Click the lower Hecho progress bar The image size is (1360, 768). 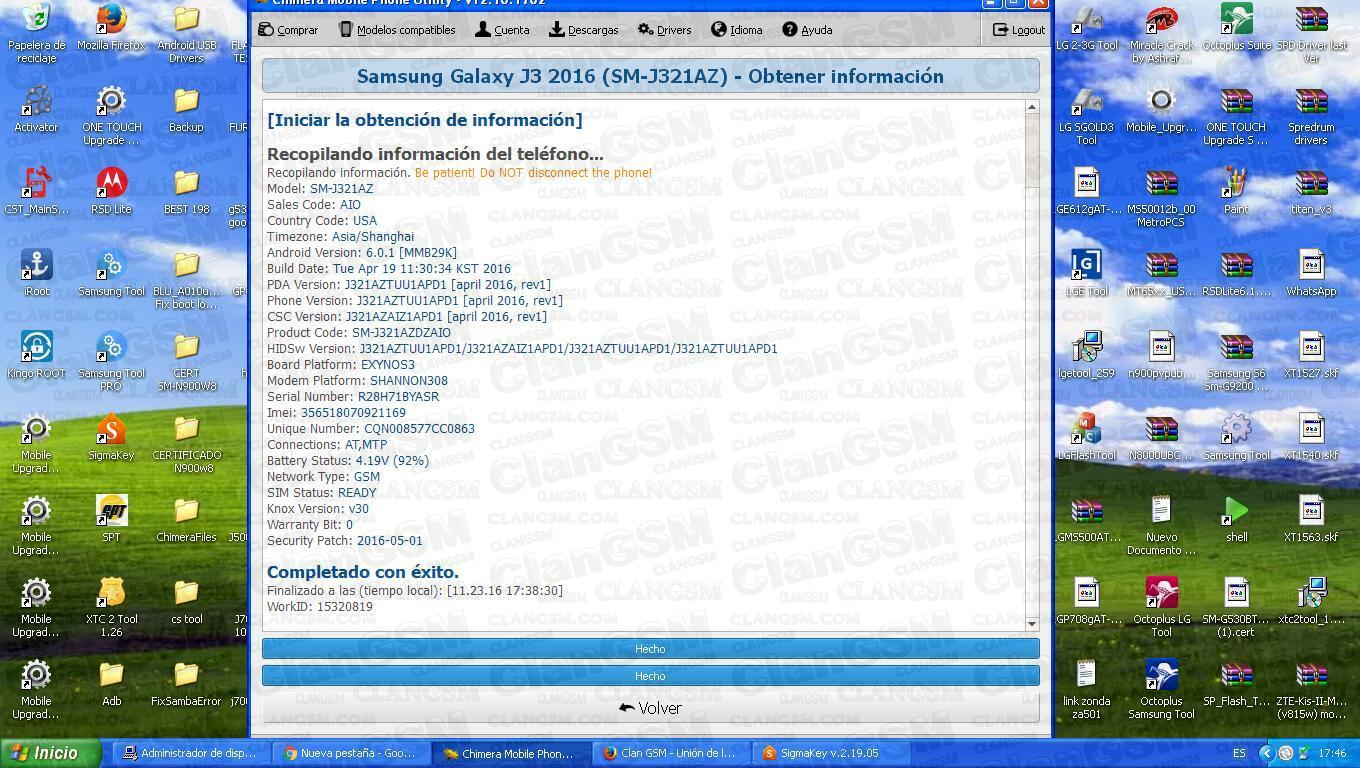(x=650, y=676)
